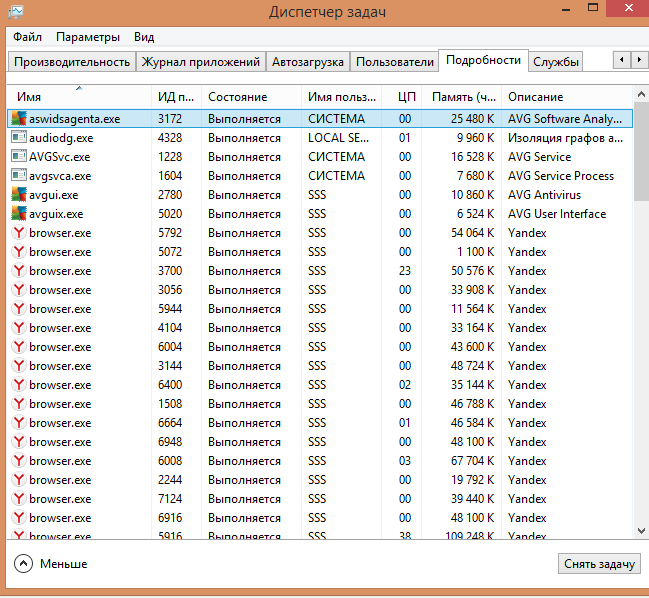Click the avgui.exe AVG icon
Screen dimensions: 649x598
(x=19, y=194)
